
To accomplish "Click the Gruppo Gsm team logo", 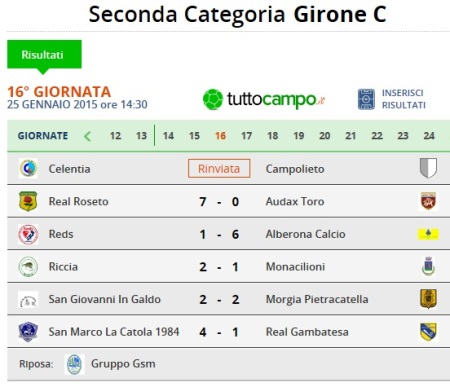I will (74, 364).
